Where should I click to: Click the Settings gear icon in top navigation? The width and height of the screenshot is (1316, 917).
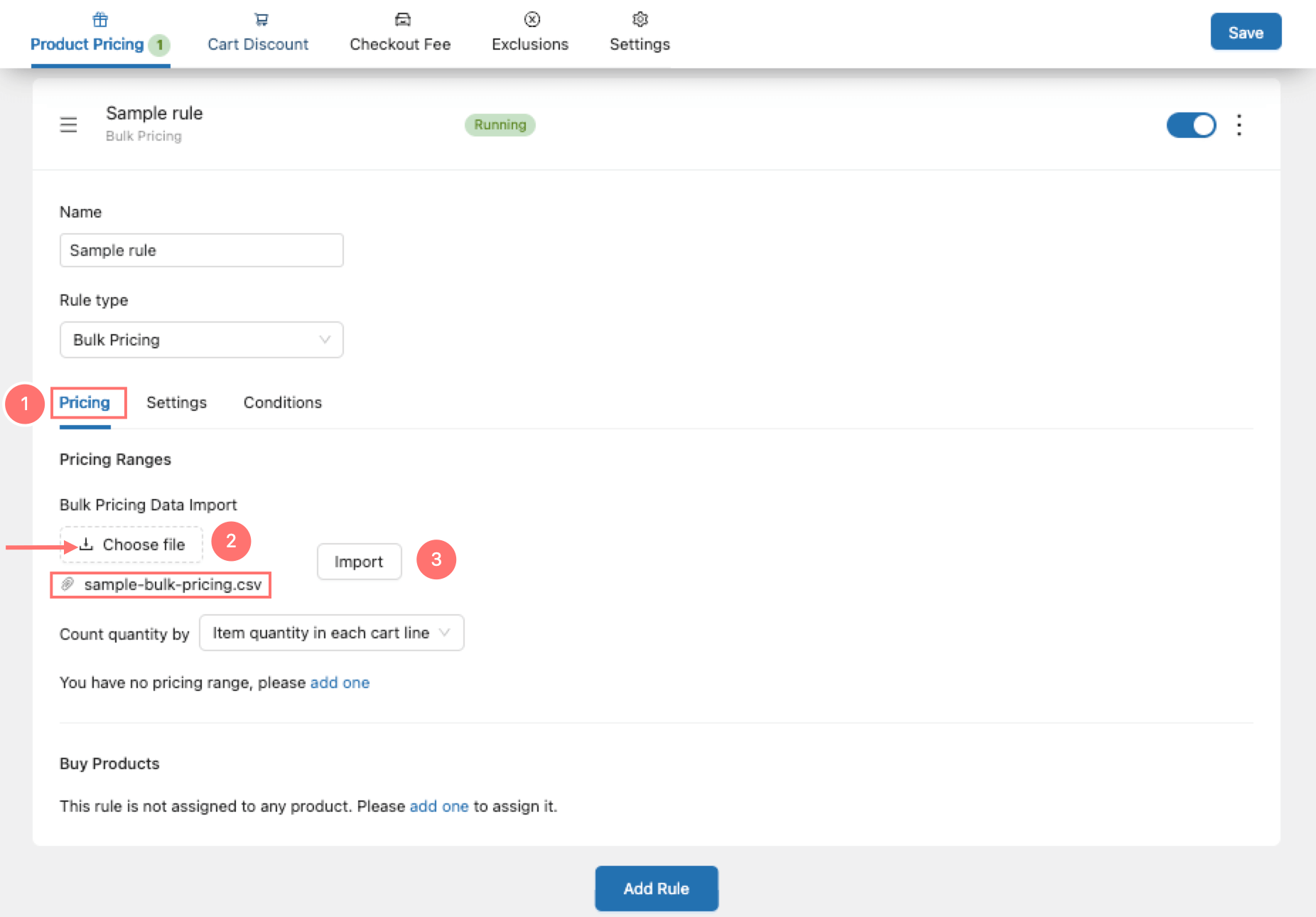pos(640,19)
